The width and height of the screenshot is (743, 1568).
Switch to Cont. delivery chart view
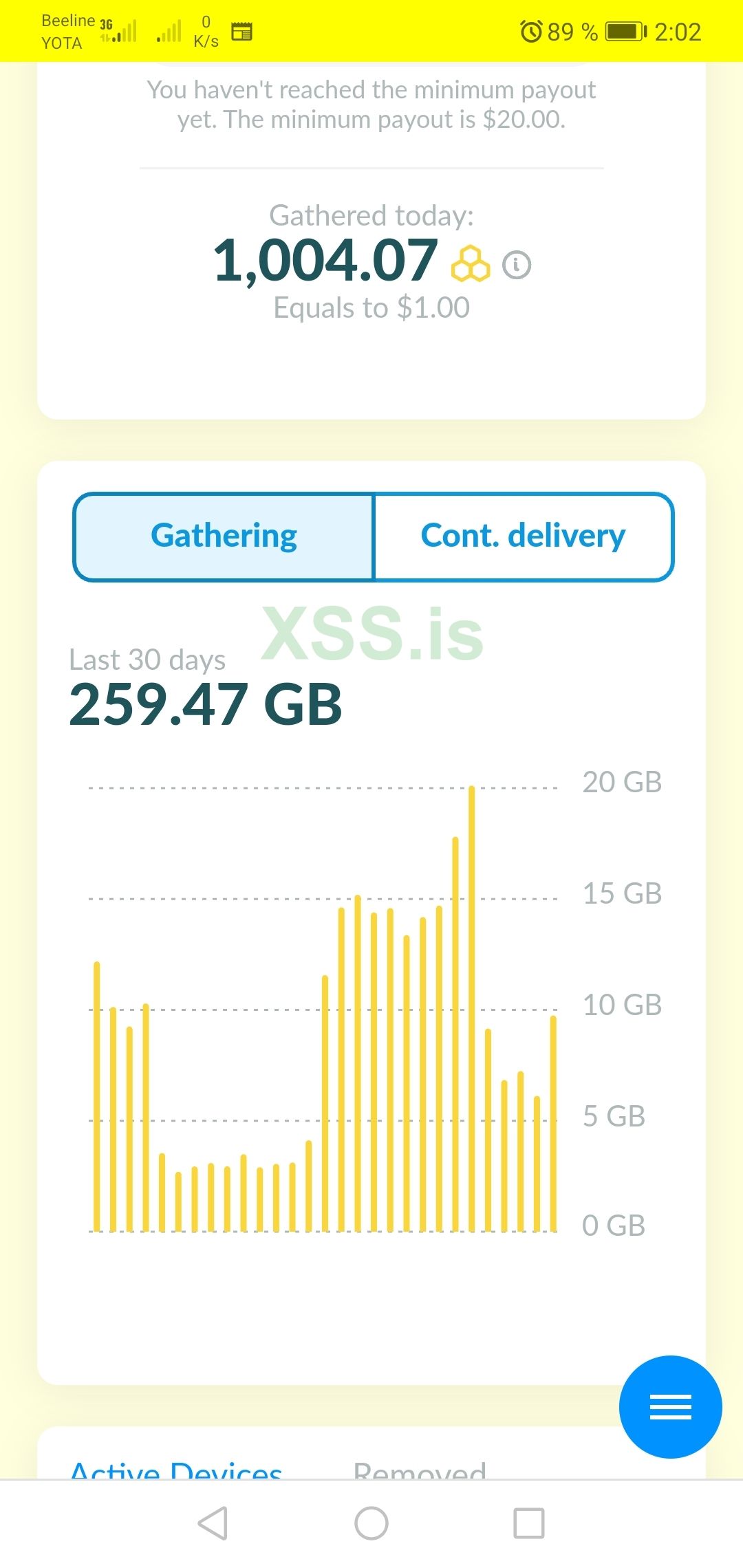(x=523, y=536)
